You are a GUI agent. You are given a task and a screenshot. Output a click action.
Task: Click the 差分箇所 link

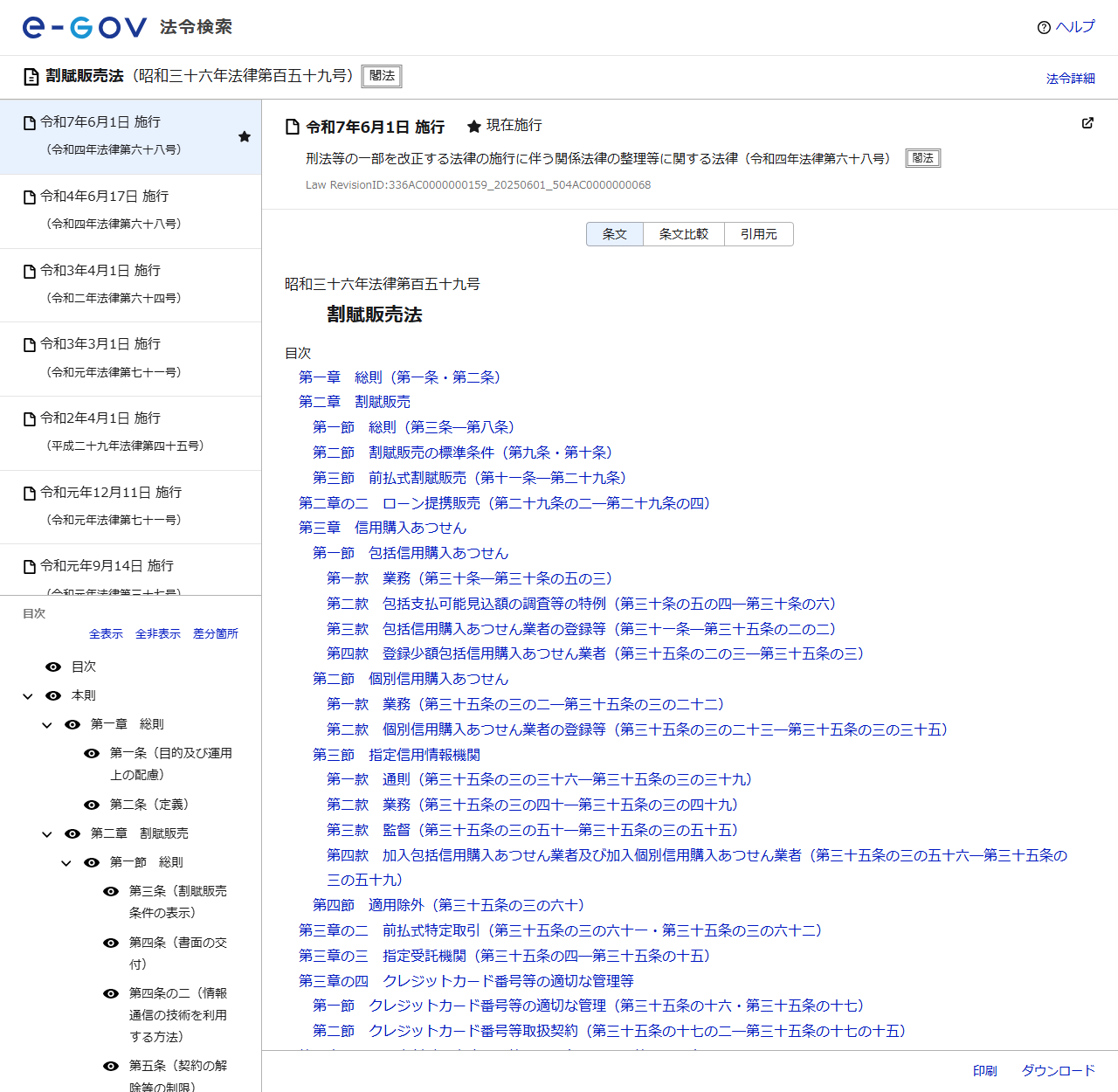(x=216, y=633)
